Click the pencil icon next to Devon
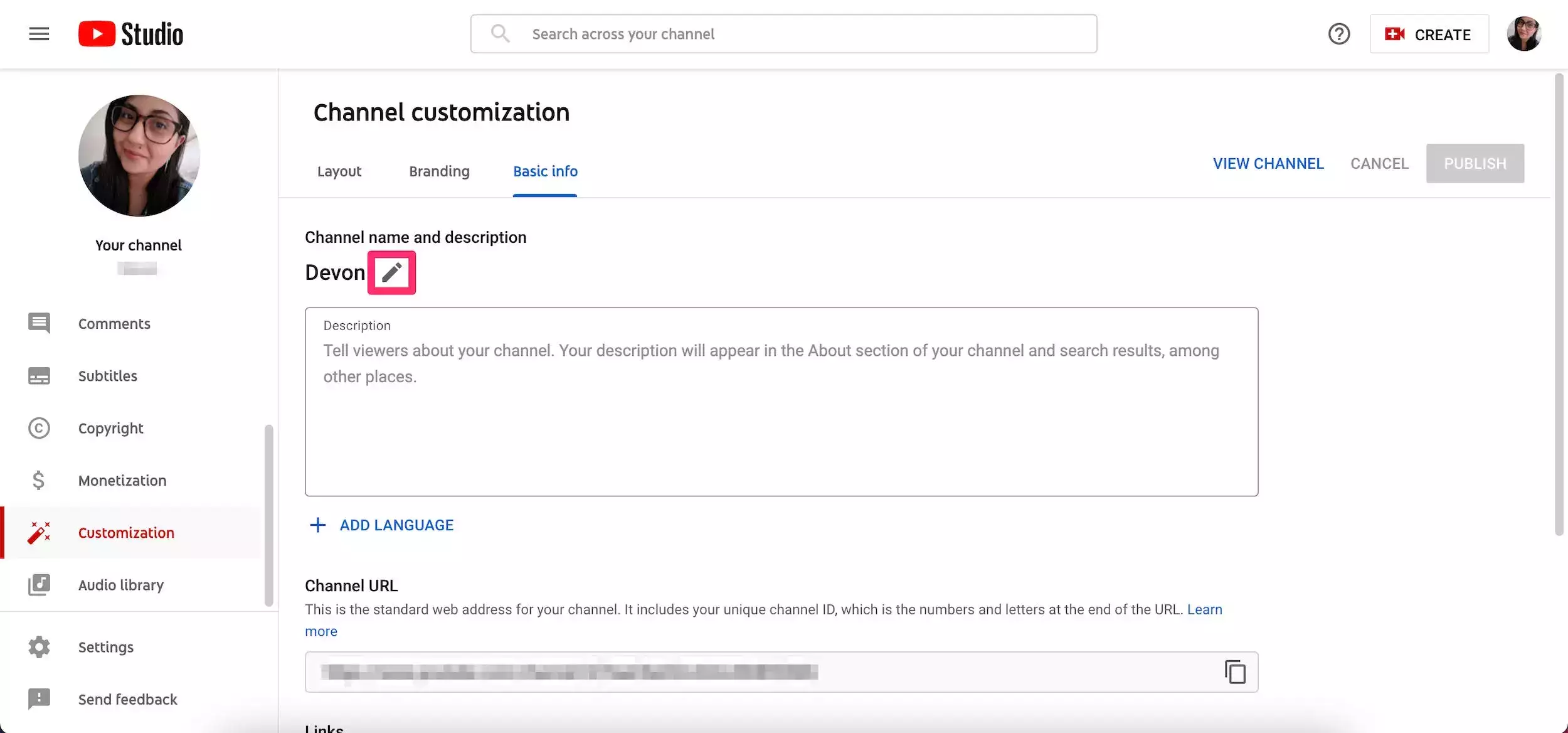1568x733 pixels. pyautogui.click(x=391, y=272)
